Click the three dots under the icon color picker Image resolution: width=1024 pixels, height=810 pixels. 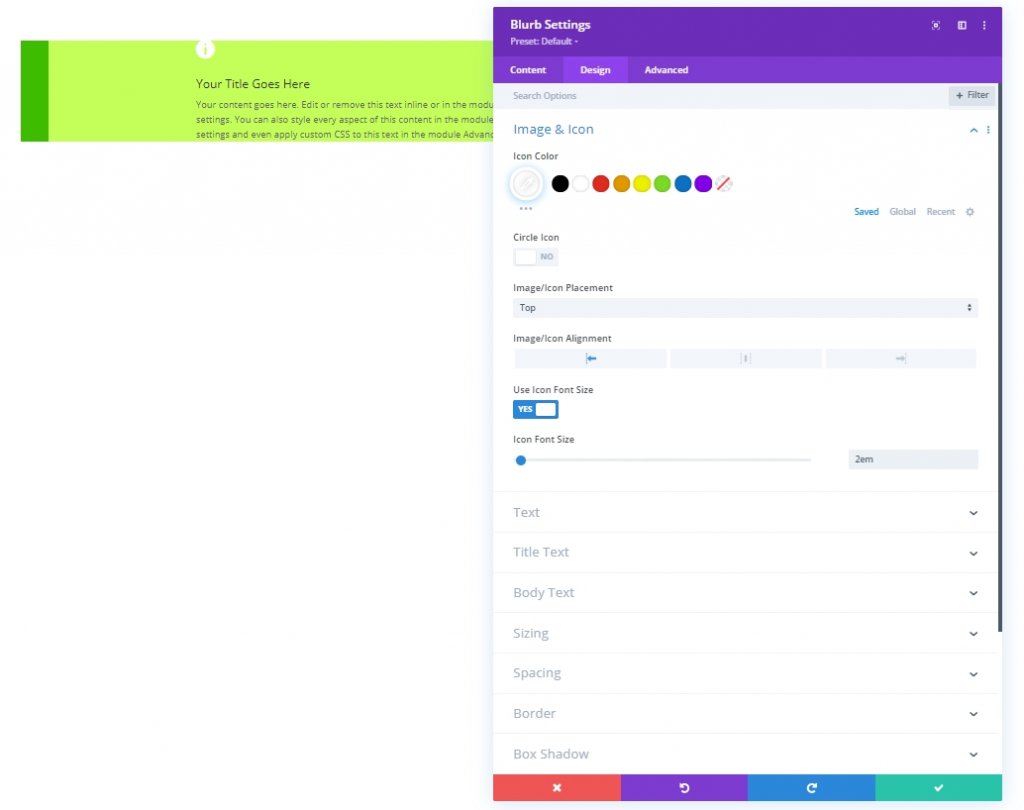526,208
